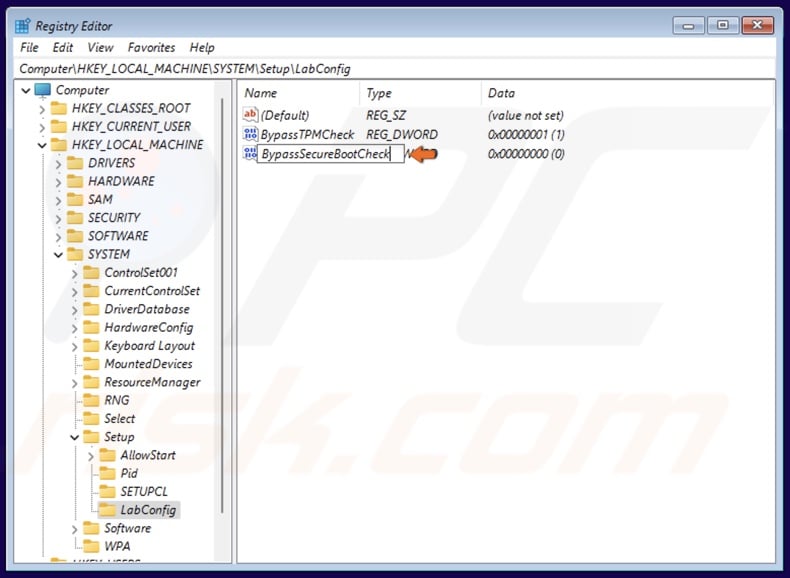790x578 pixels.
Task: Click the HKEY_CLASSES_ROOT folder icon
Action: [58, 108]
